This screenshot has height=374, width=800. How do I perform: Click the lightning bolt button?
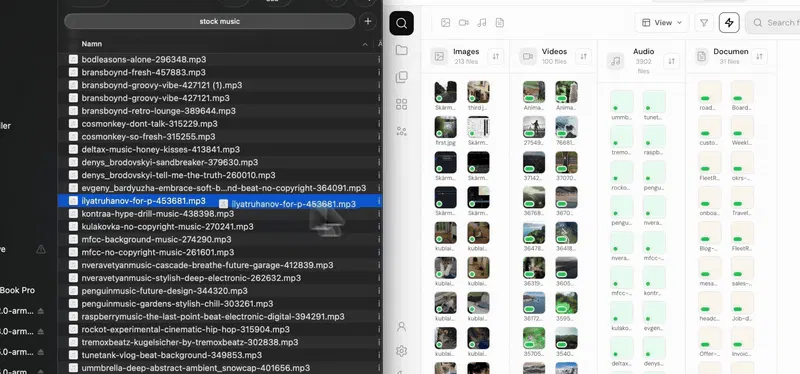[x=729, y=22]
